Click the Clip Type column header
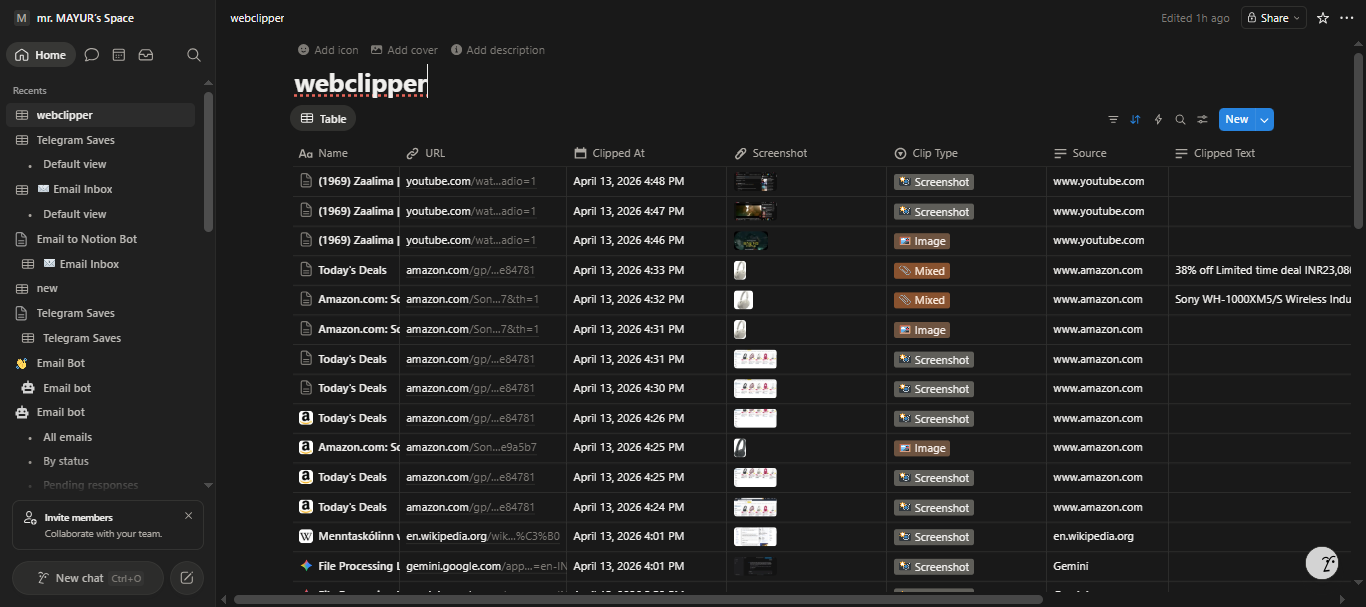 pos(966,153)
